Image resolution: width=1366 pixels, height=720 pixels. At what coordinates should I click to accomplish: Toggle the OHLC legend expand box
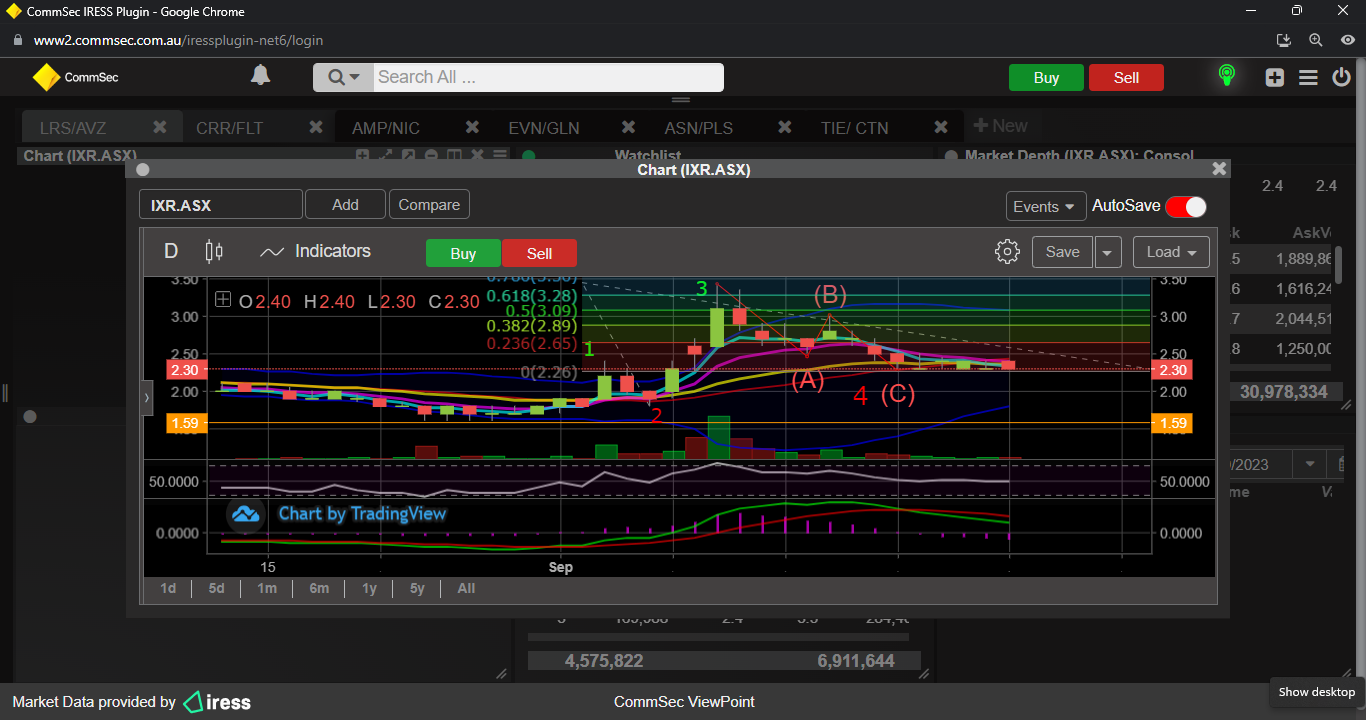point(223,299)
